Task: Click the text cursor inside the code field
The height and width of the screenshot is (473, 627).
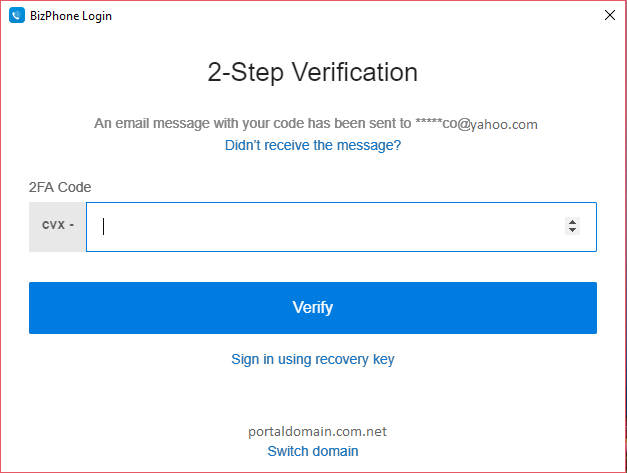Action: pyautogui.click(x=104, y=226)
